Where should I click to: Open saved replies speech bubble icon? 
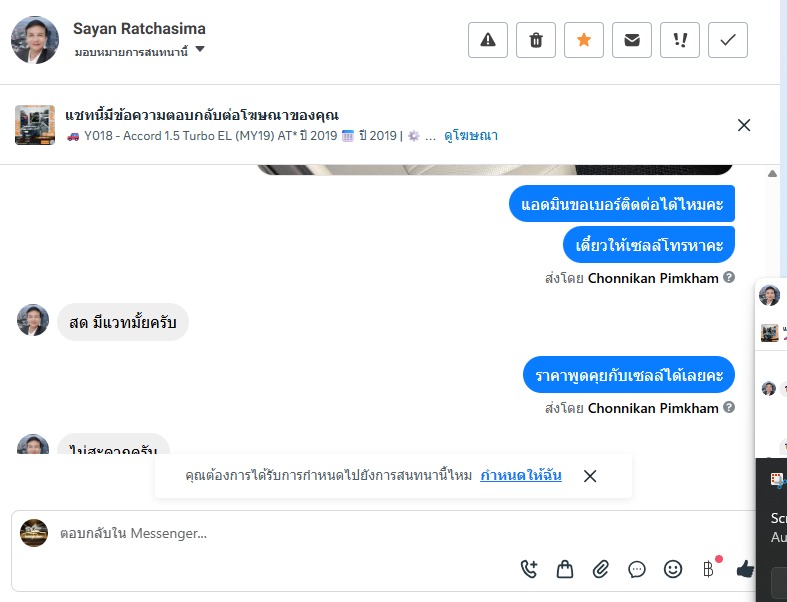pyautogui.click(x=637, y=569)
